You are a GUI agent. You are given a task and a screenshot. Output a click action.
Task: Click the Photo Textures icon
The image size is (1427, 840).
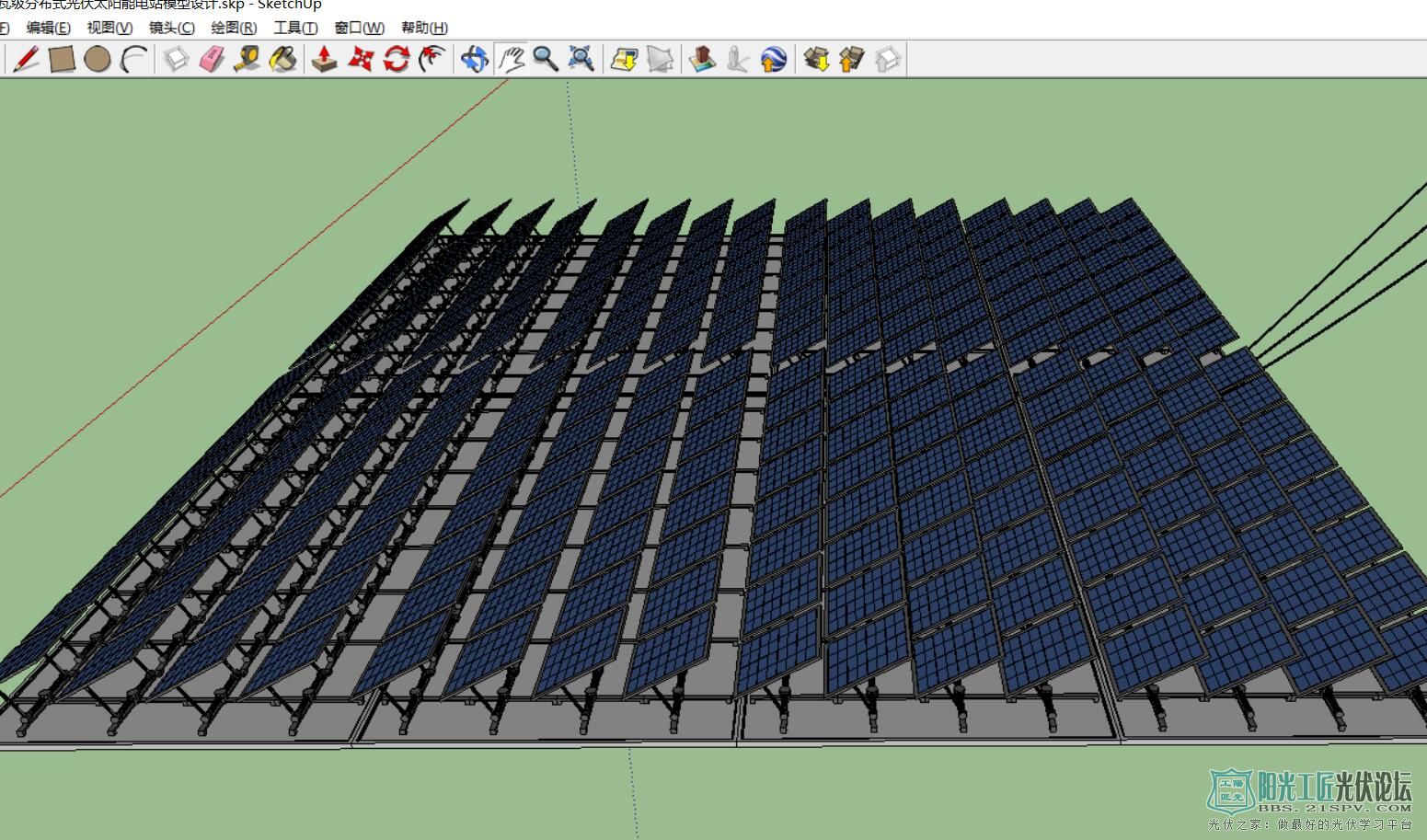tap(738, 60)
